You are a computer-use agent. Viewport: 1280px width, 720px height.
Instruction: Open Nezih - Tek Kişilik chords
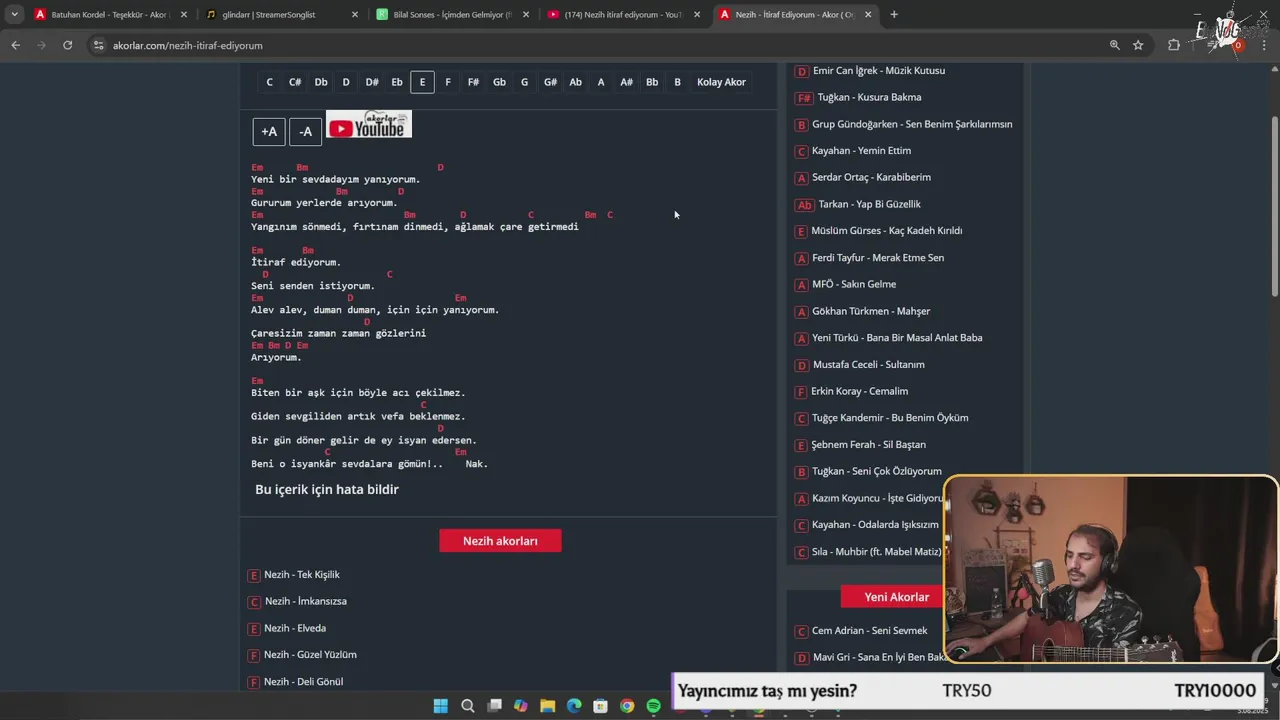click(302, 575)
